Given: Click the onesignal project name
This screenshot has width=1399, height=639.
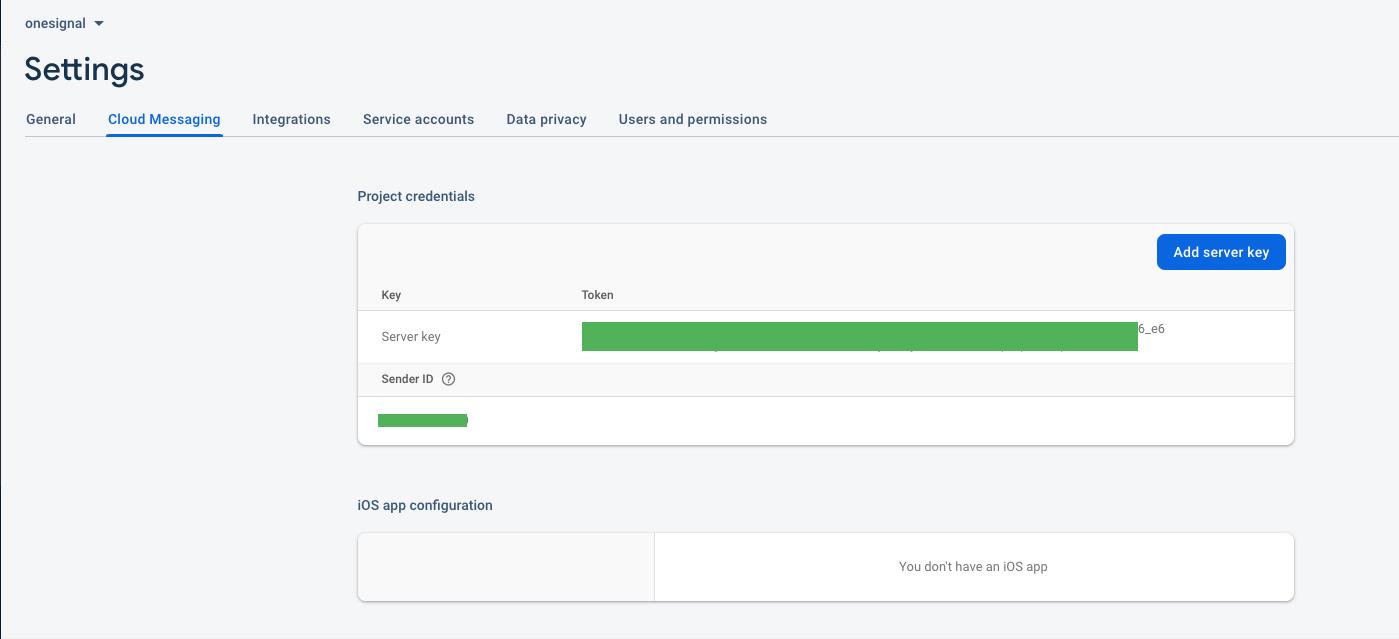Looking at the screenshot, I should click(x=55, y=23).
